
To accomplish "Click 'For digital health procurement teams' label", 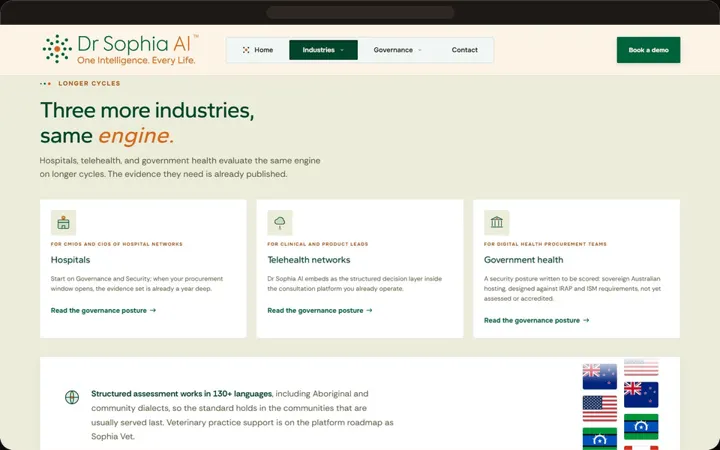I will (x=545, y=244).
